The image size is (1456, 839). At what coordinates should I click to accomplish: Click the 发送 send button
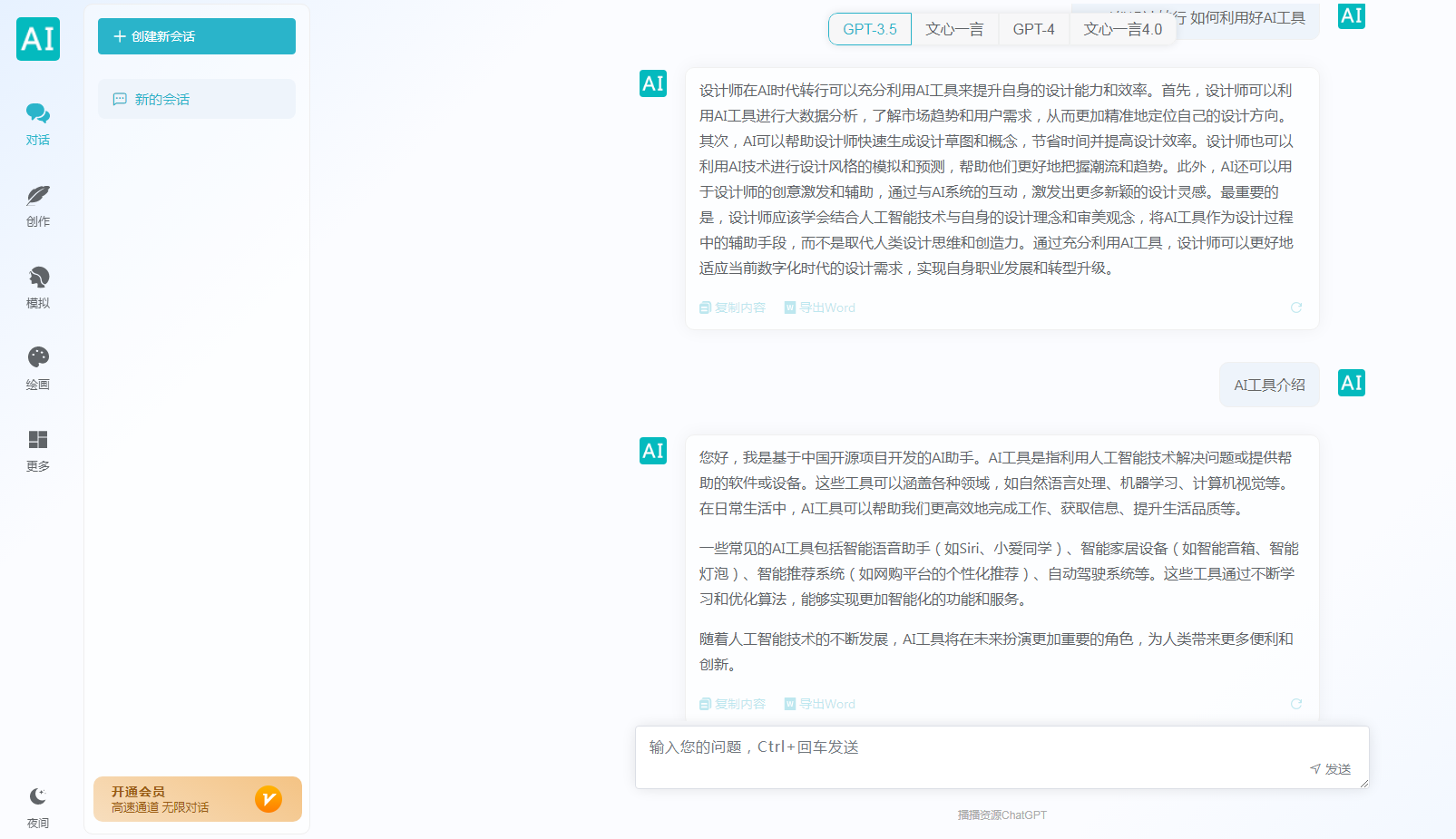(1332, 768)
